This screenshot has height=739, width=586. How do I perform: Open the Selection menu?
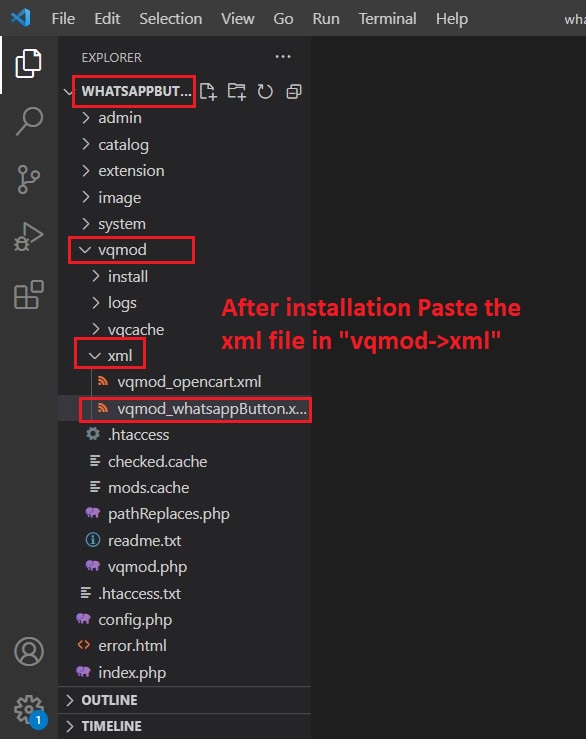click(171, 19)
